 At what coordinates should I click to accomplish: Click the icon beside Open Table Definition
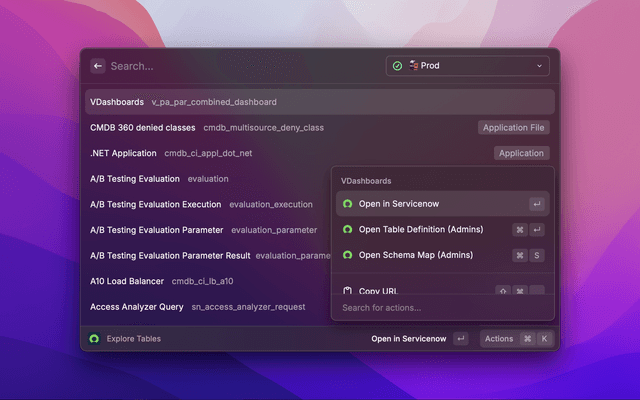tap(347, 229)
